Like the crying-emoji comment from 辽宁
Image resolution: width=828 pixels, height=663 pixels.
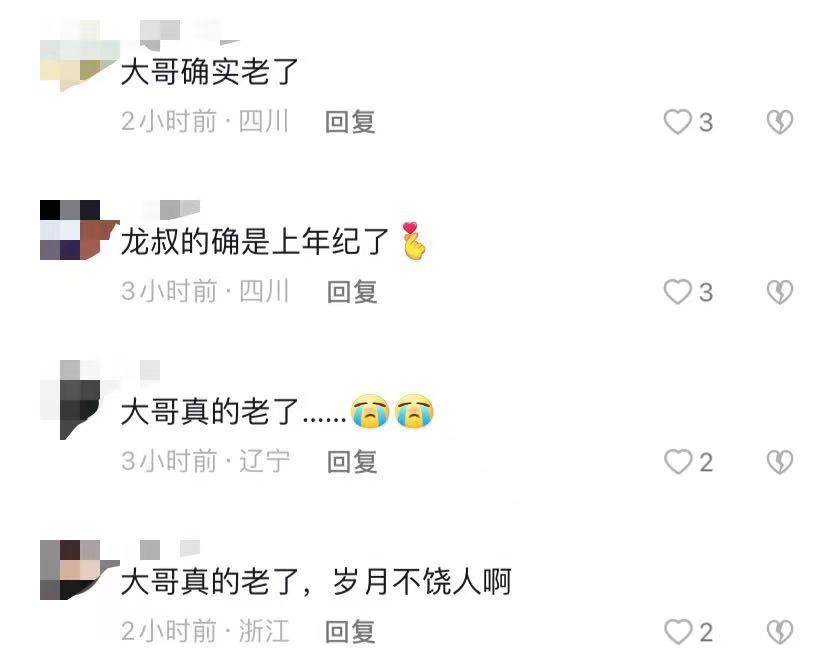coord(678,462)
